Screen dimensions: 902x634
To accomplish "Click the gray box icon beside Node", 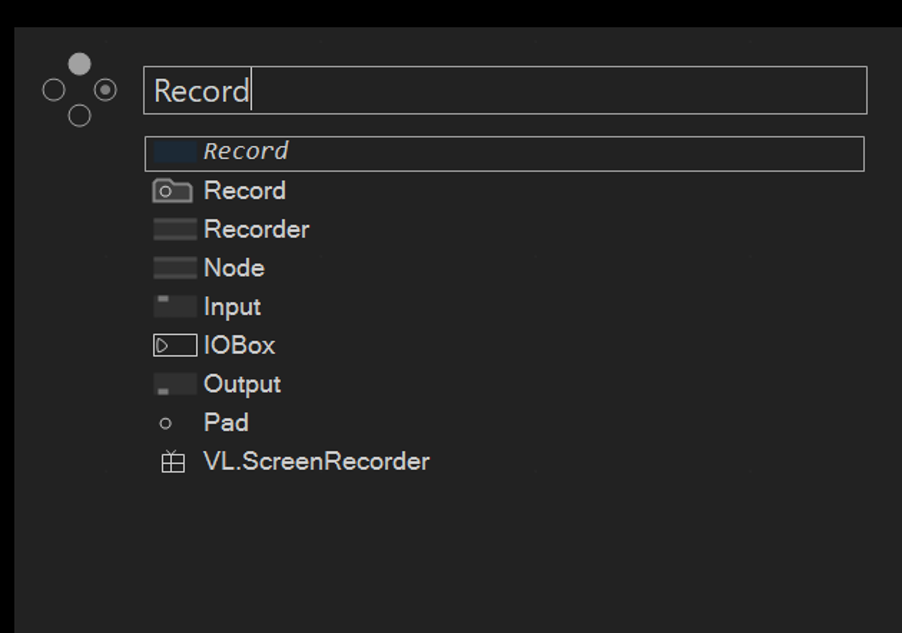I will click(175, 268).
